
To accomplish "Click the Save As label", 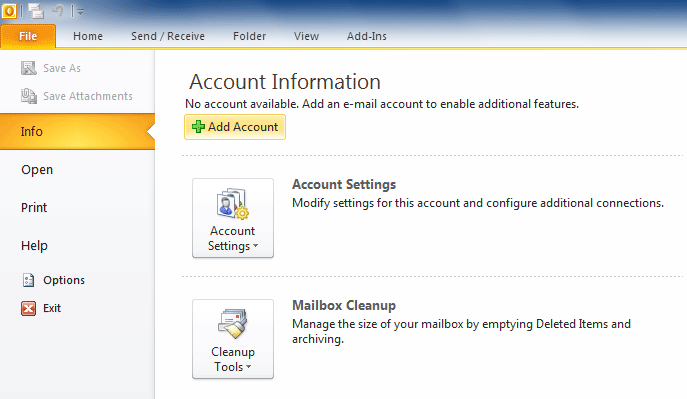I will [x=62, y=68].
